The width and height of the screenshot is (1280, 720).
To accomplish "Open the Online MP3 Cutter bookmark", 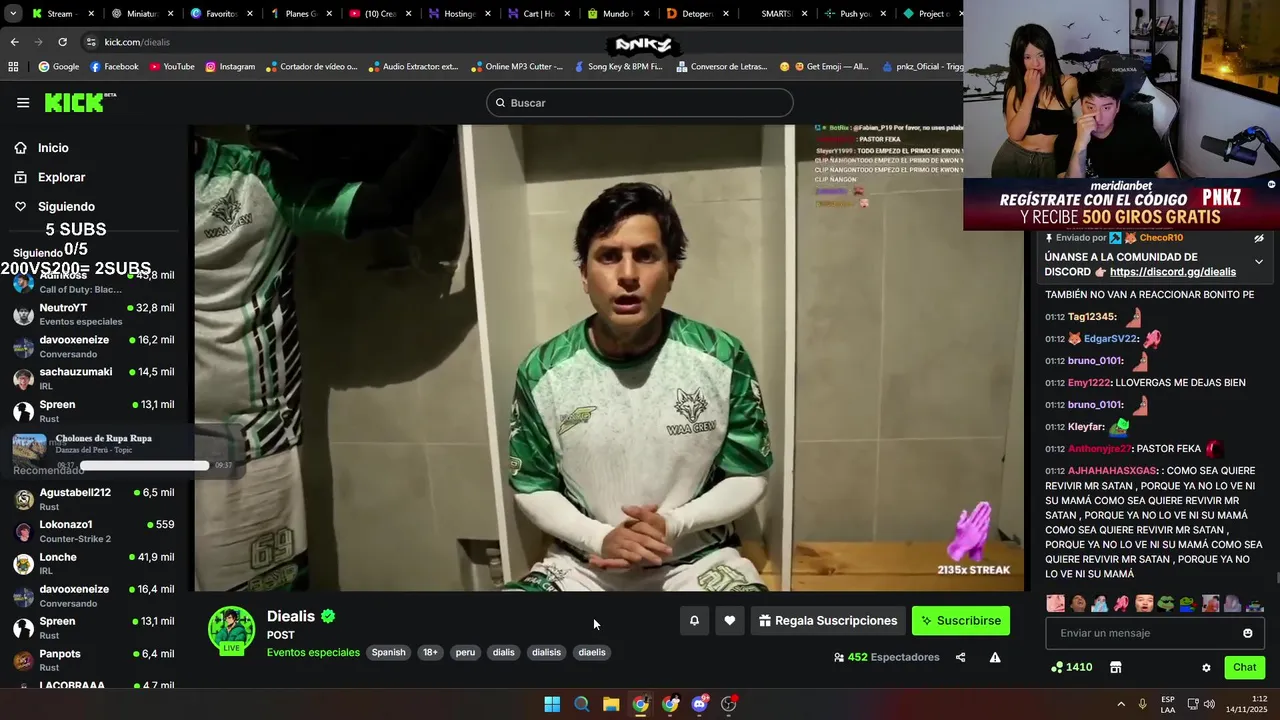I will tap(516, 67).
